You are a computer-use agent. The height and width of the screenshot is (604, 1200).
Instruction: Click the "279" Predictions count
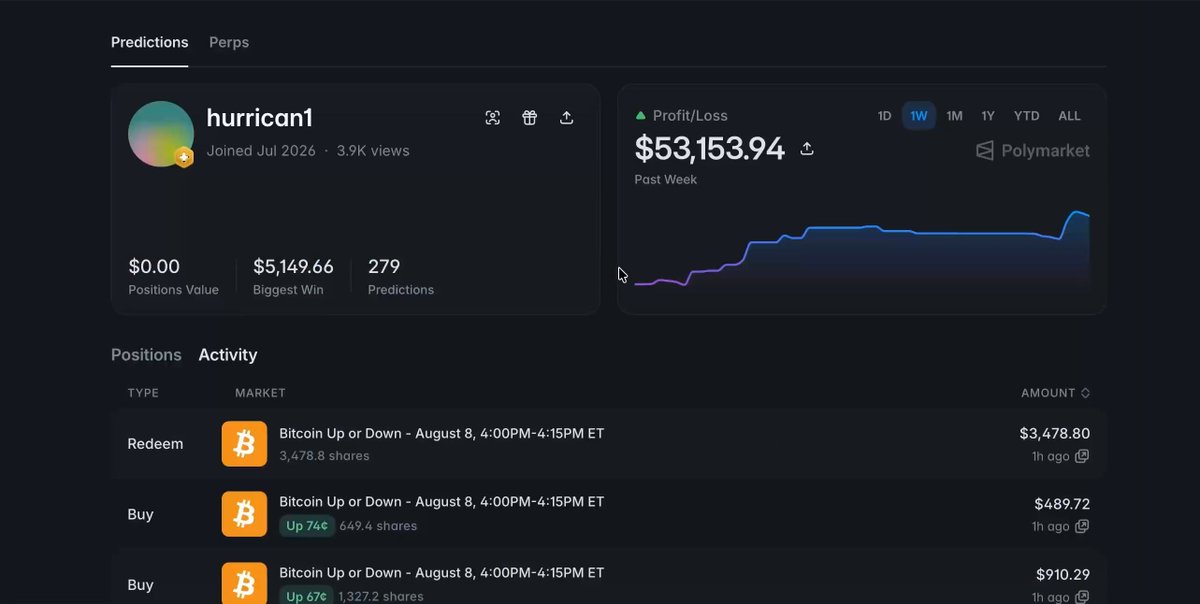tap(384, 267)
